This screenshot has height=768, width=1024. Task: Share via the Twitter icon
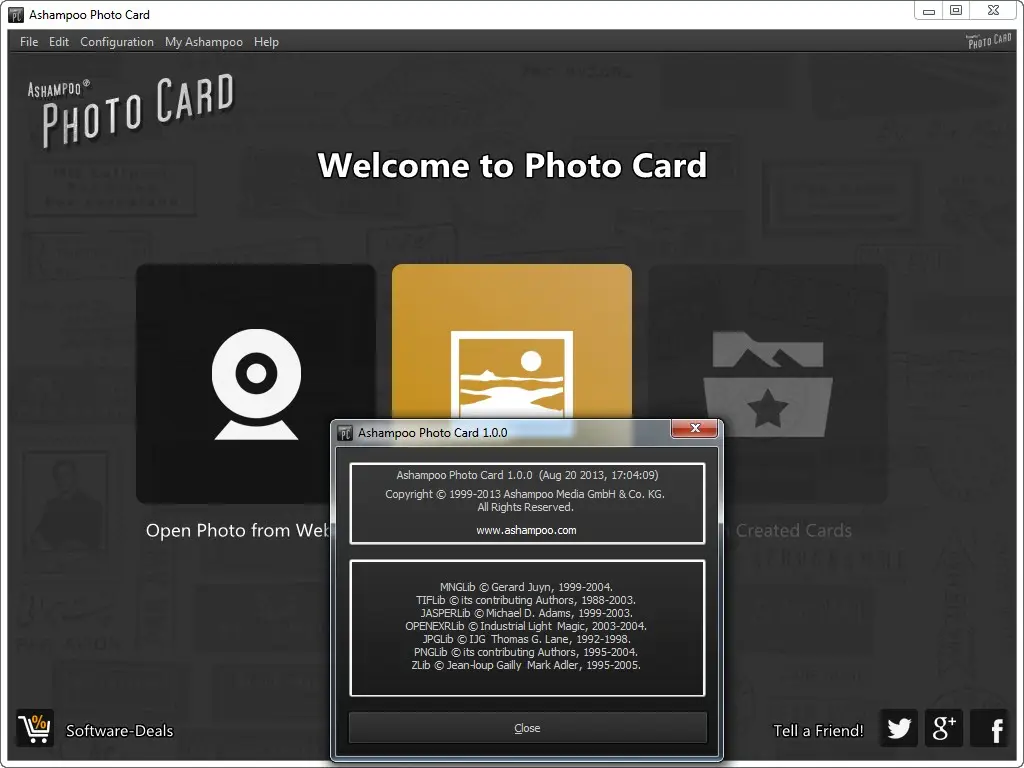(899, 728)
